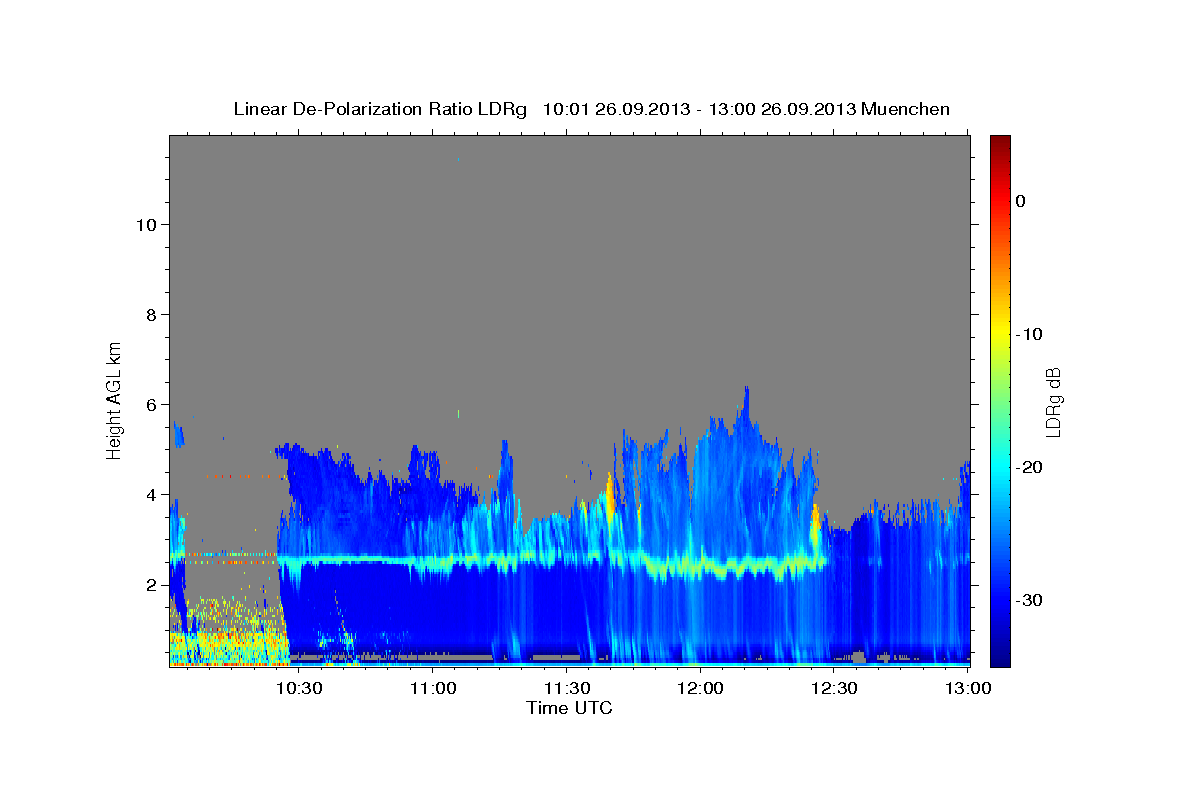Image resolution: width=1200 pixels, height=800 pixels.
Task: Click the 'Time UTC' axis label
Action: [x=569, y=708]
